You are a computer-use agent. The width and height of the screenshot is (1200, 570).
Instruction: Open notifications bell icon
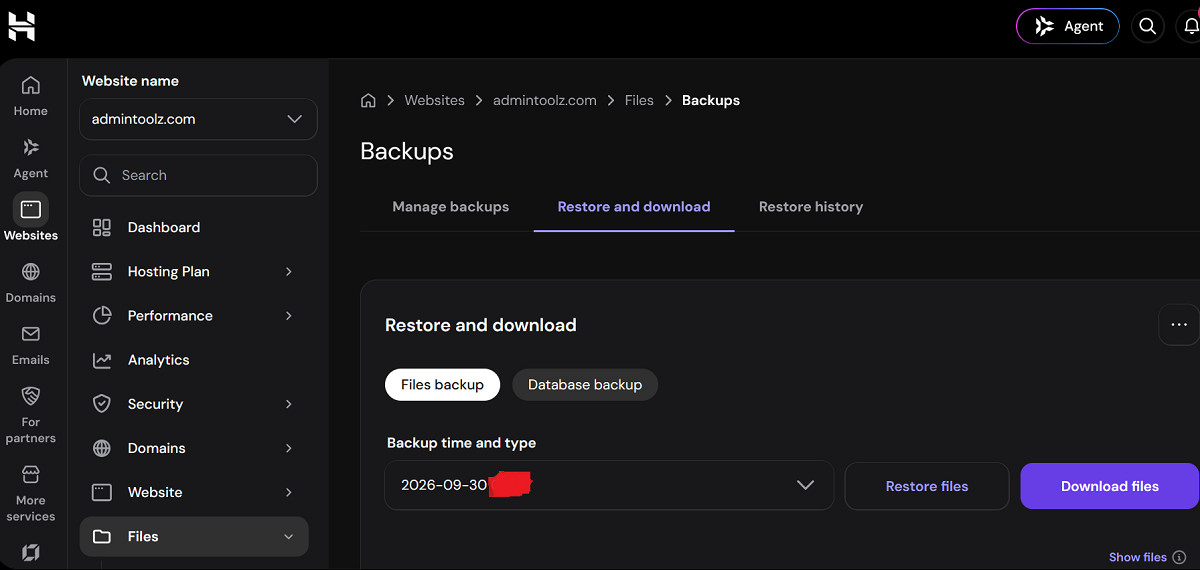[x=1192, y=26]
